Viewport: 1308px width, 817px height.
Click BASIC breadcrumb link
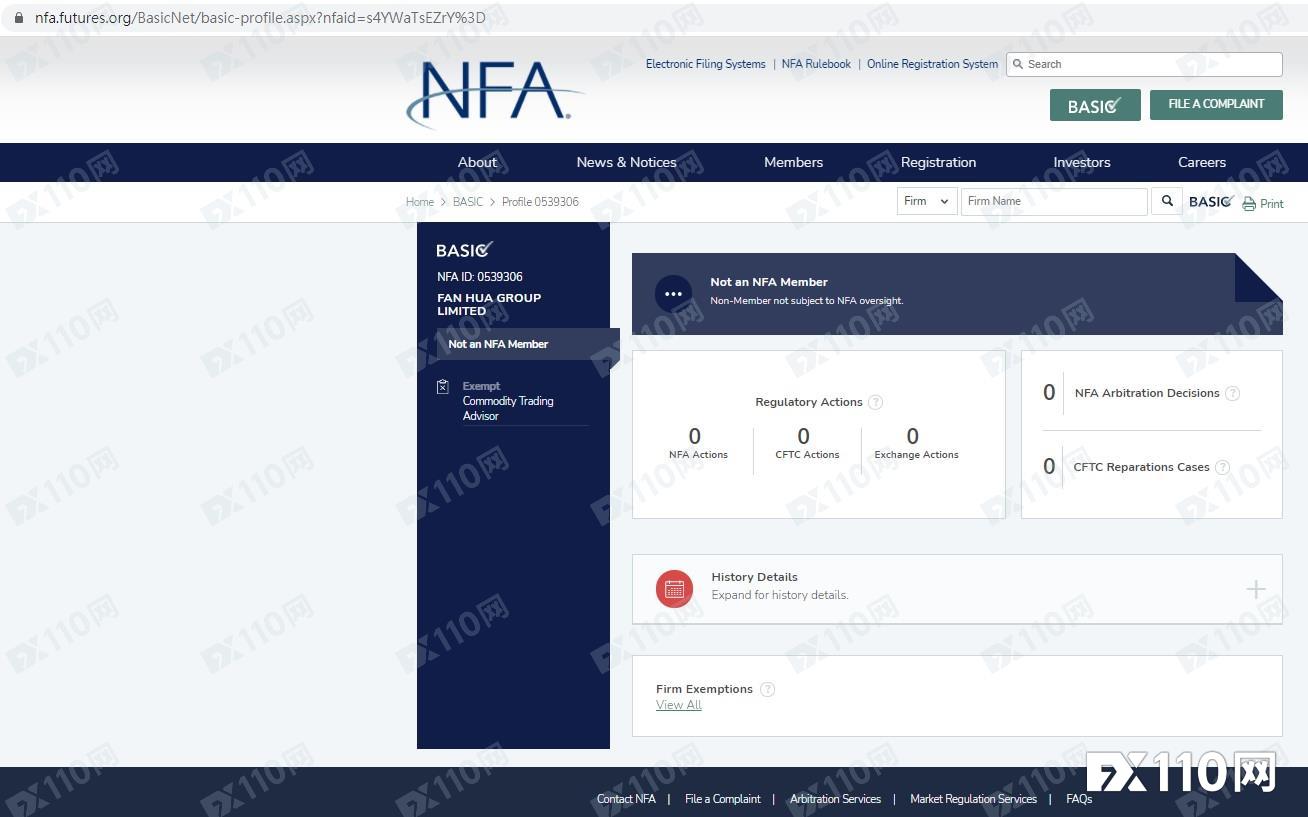468,202
